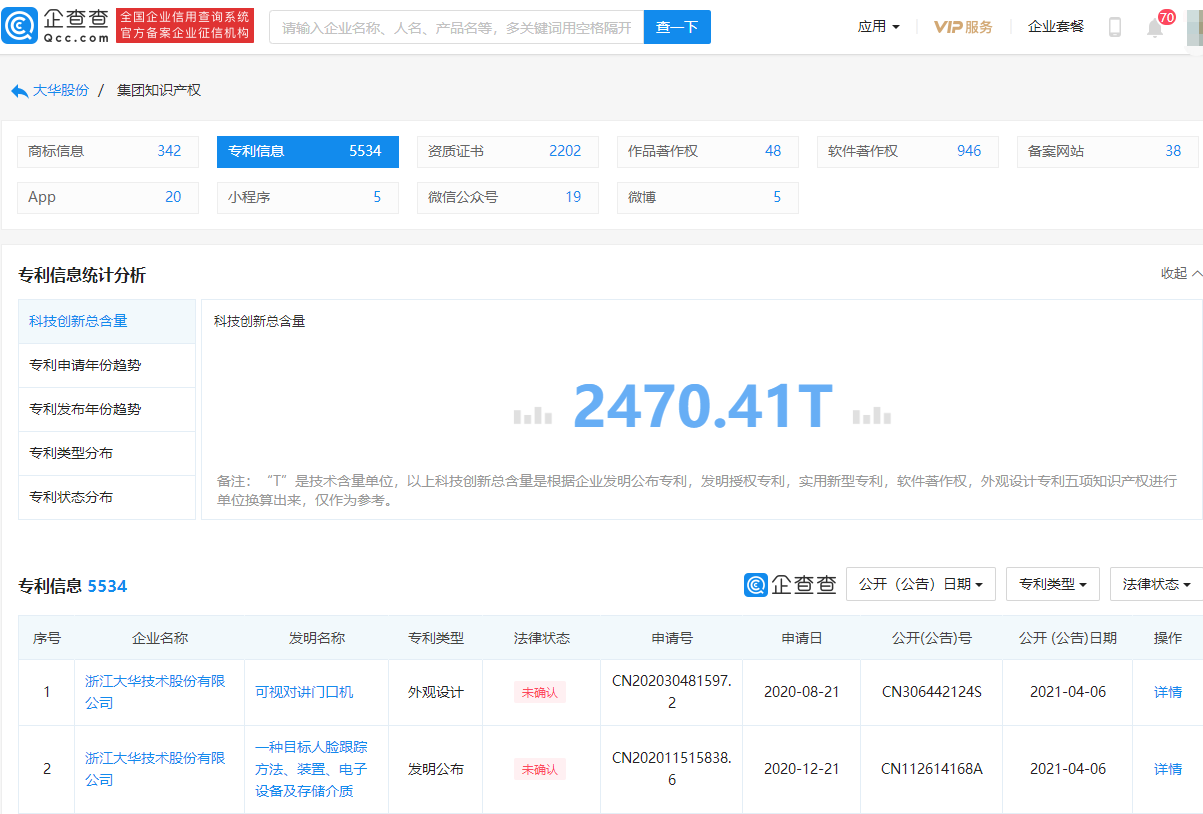Select the 小程序 5 tab

[308, 197]
